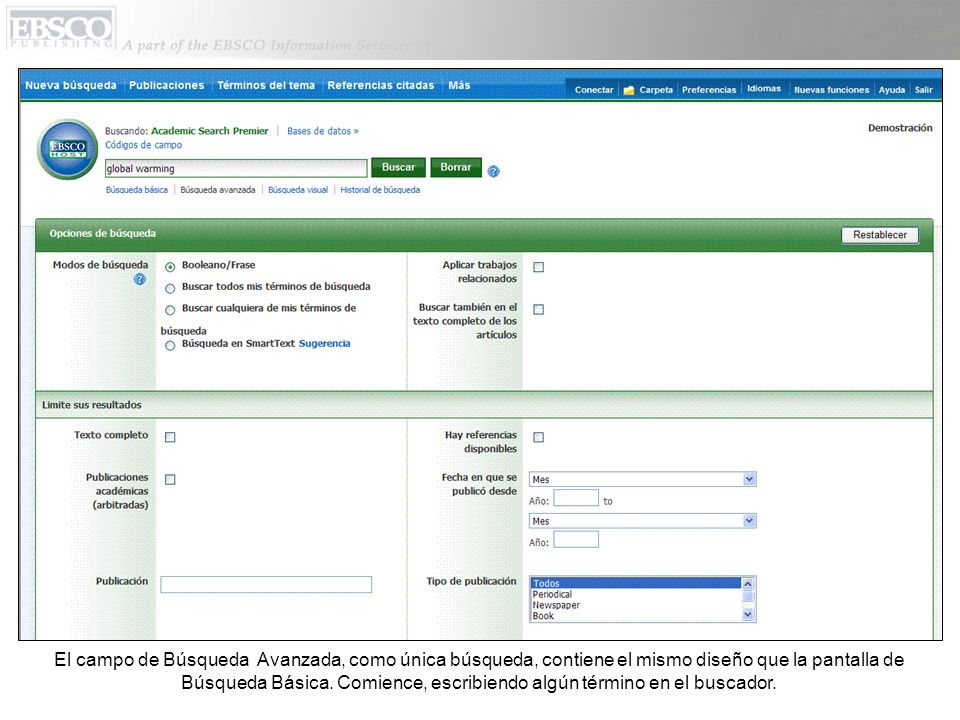
Task: Select Búsqueda en SmartText radio button
Action: point(170,345)
